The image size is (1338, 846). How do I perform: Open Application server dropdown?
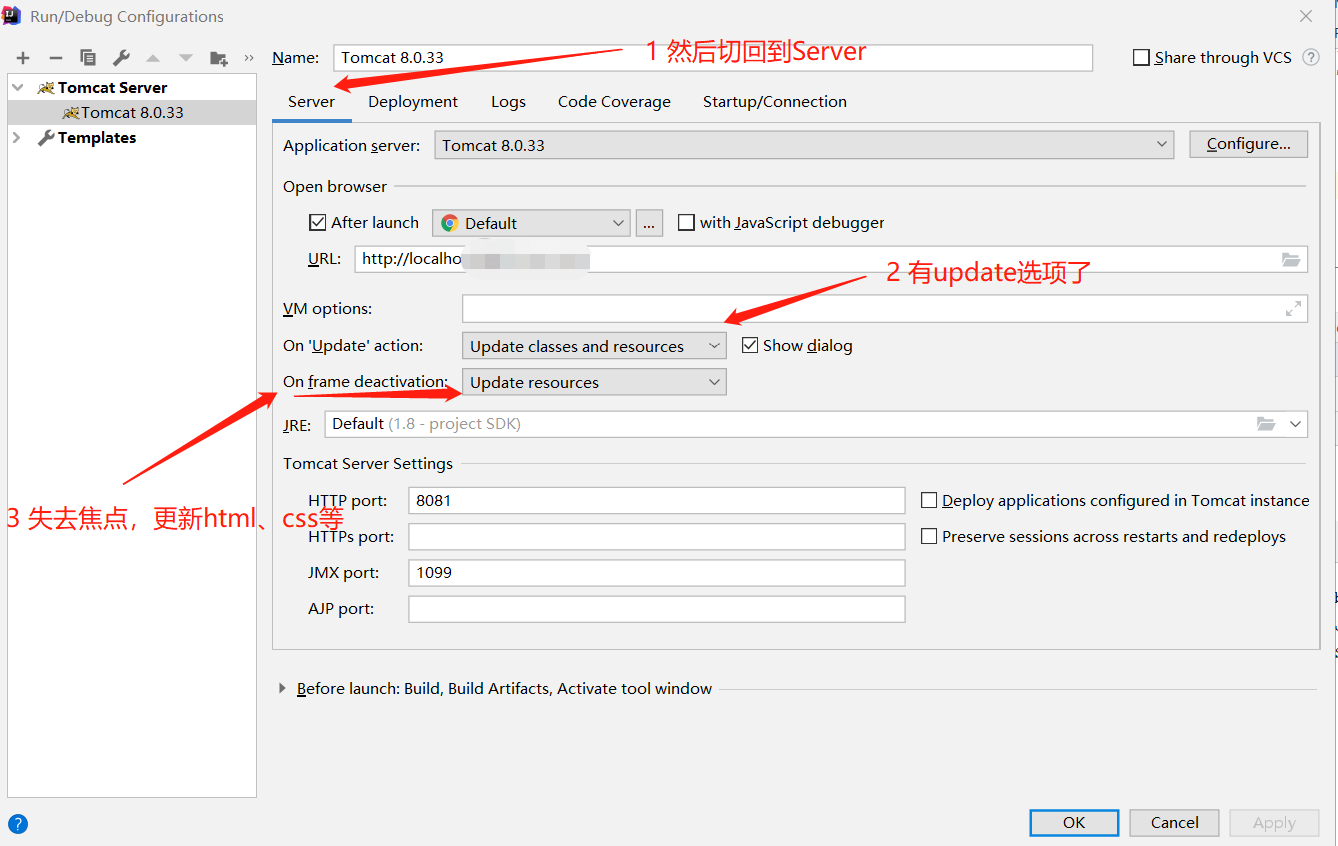tap(805, 145)
